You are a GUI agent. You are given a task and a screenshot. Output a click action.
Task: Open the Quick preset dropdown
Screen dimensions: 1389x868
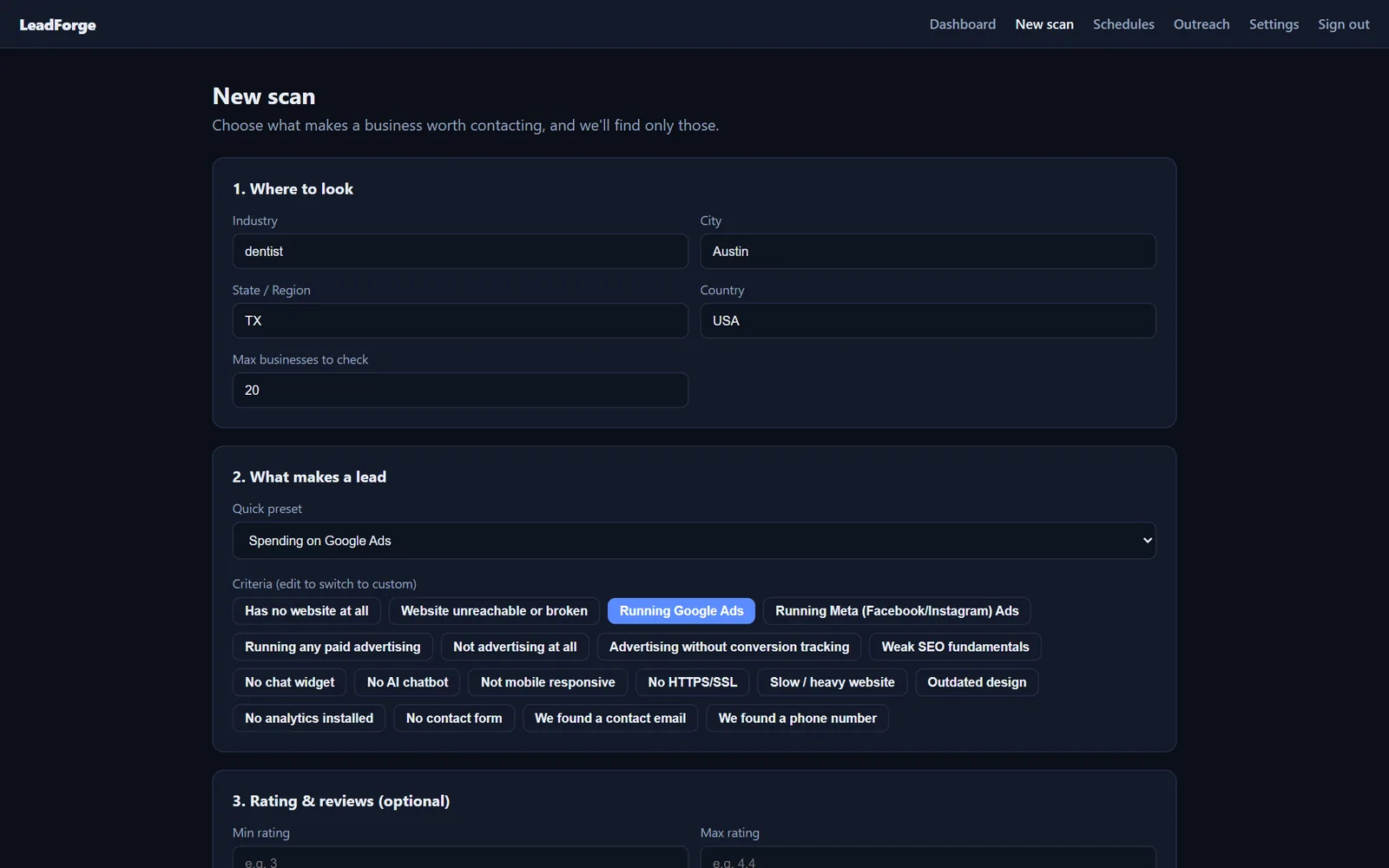tap(694, 541)
